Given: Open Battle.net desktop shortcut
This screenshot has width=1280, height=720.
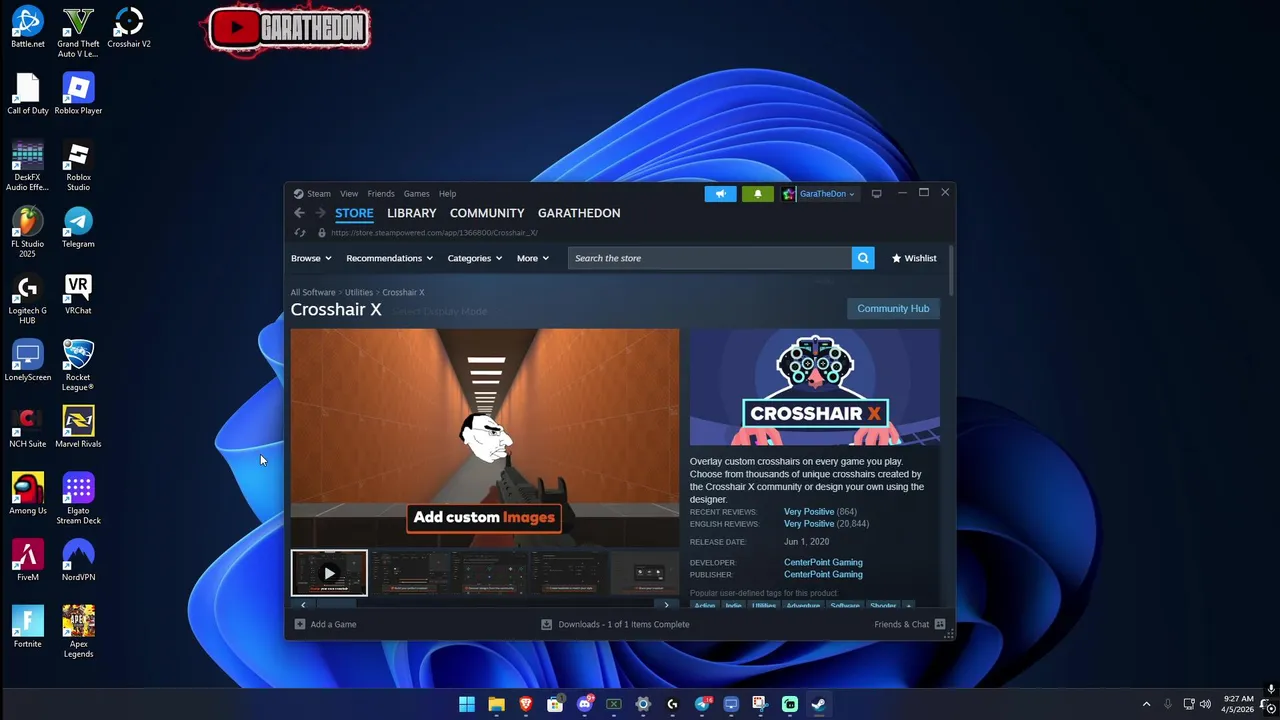Looking at the screenshot, I should tap(28, 28).
